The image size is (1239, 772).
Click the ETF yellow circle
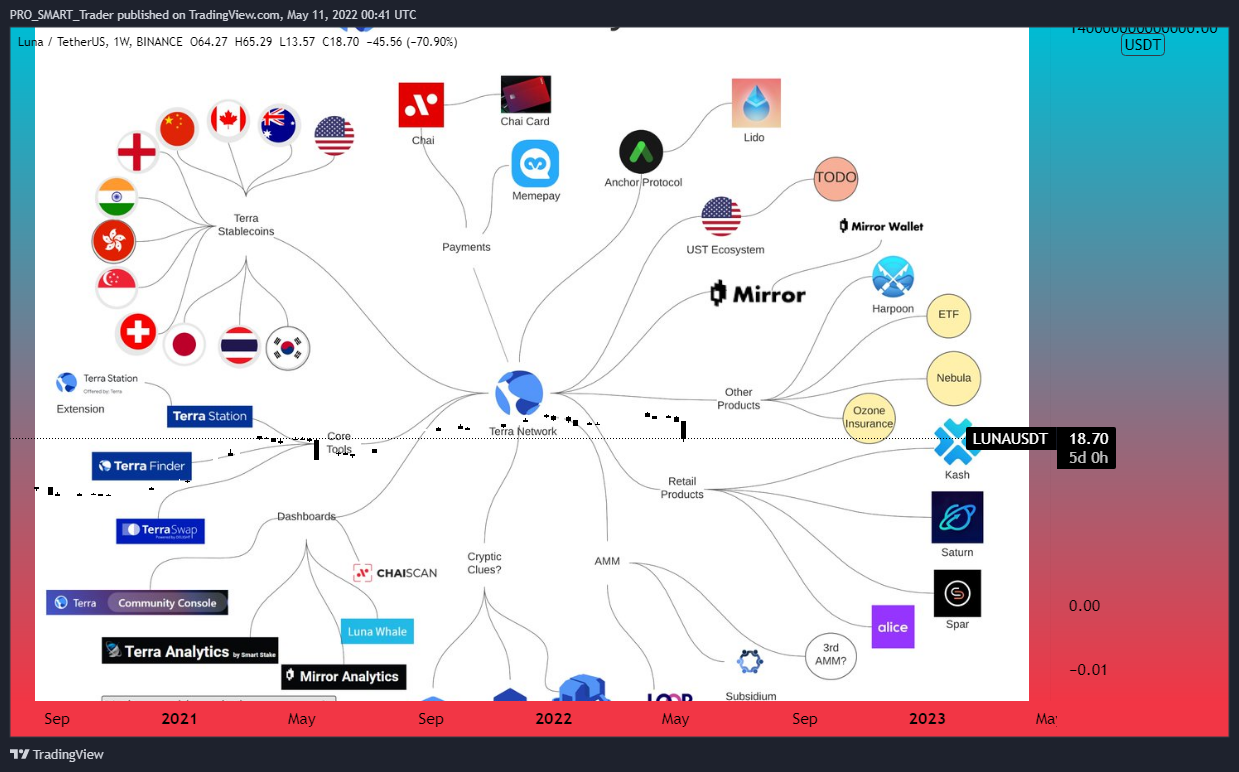pyautogui.click(x=948, y=315)
